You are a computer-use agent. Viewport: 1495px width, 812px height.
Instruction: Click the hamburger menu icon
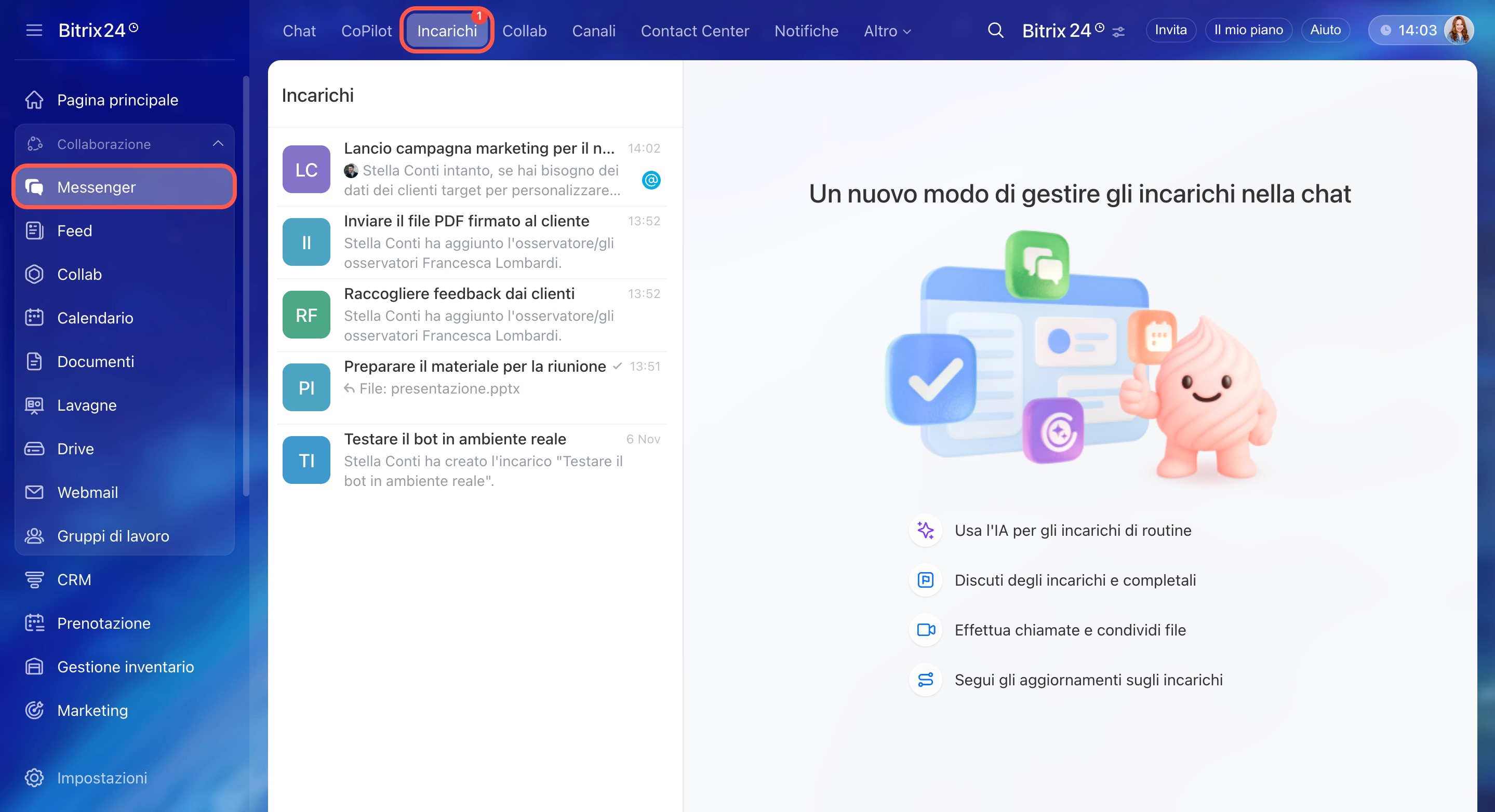click(34, 30)
